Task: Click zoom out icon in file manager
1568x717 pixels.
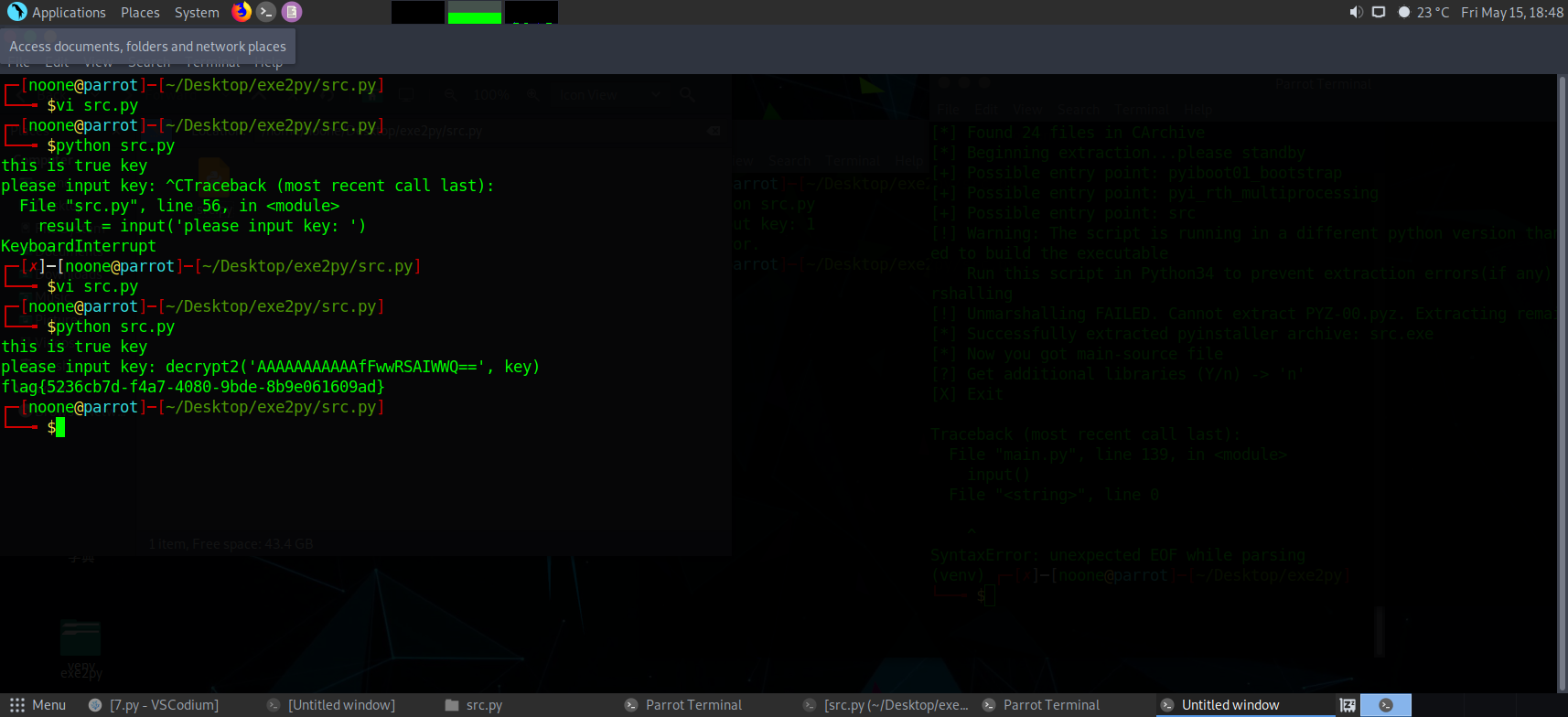Action: 449,94
